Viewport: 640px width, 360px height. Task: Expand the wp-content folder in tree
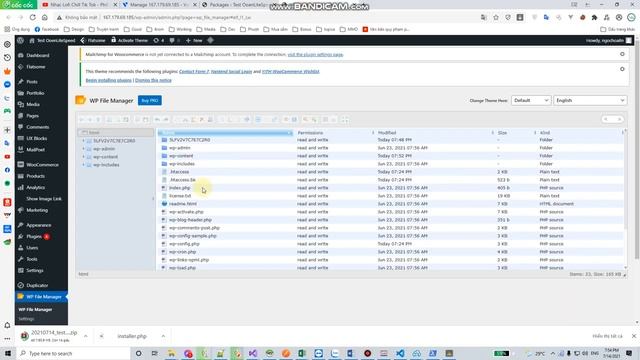click(x=84, y=157)
